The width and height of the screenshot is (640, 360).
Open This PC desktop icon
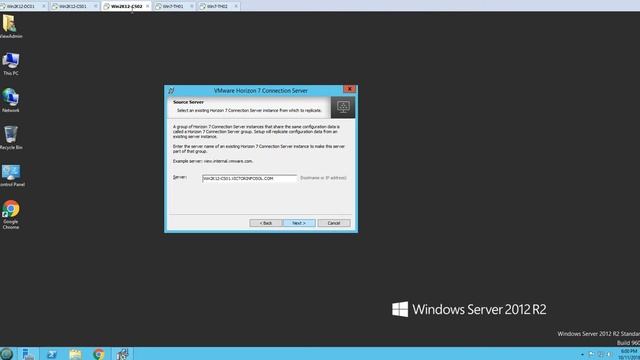pyautogui.click(x=11, y=64)
